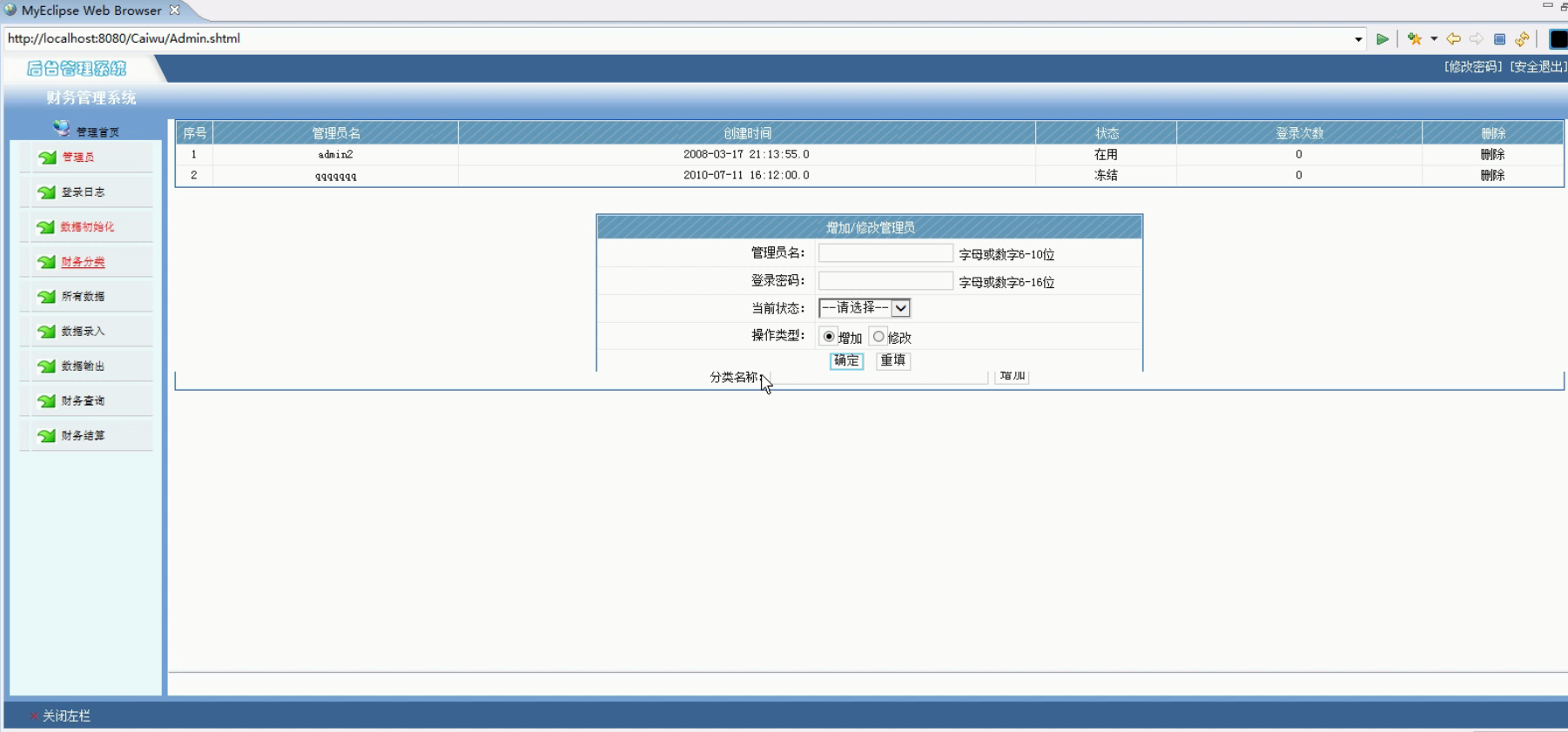Image resolution: width=1568 pixels, height=732 pixels.
Task: Go back using the yellow left arrow
Action: click(1453, 39)
